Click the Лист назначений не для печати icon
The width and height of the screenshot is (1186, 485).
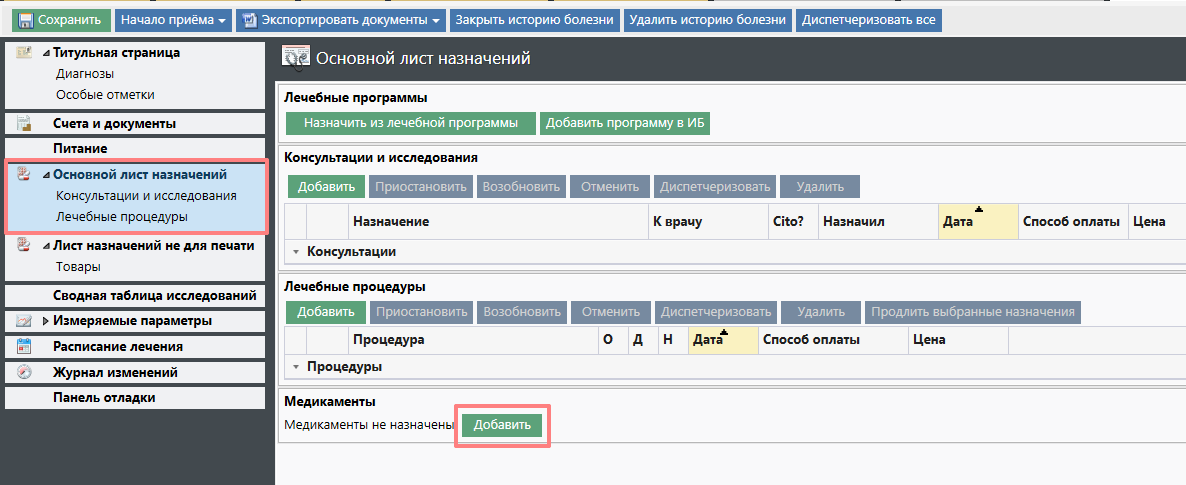(25, 245)
